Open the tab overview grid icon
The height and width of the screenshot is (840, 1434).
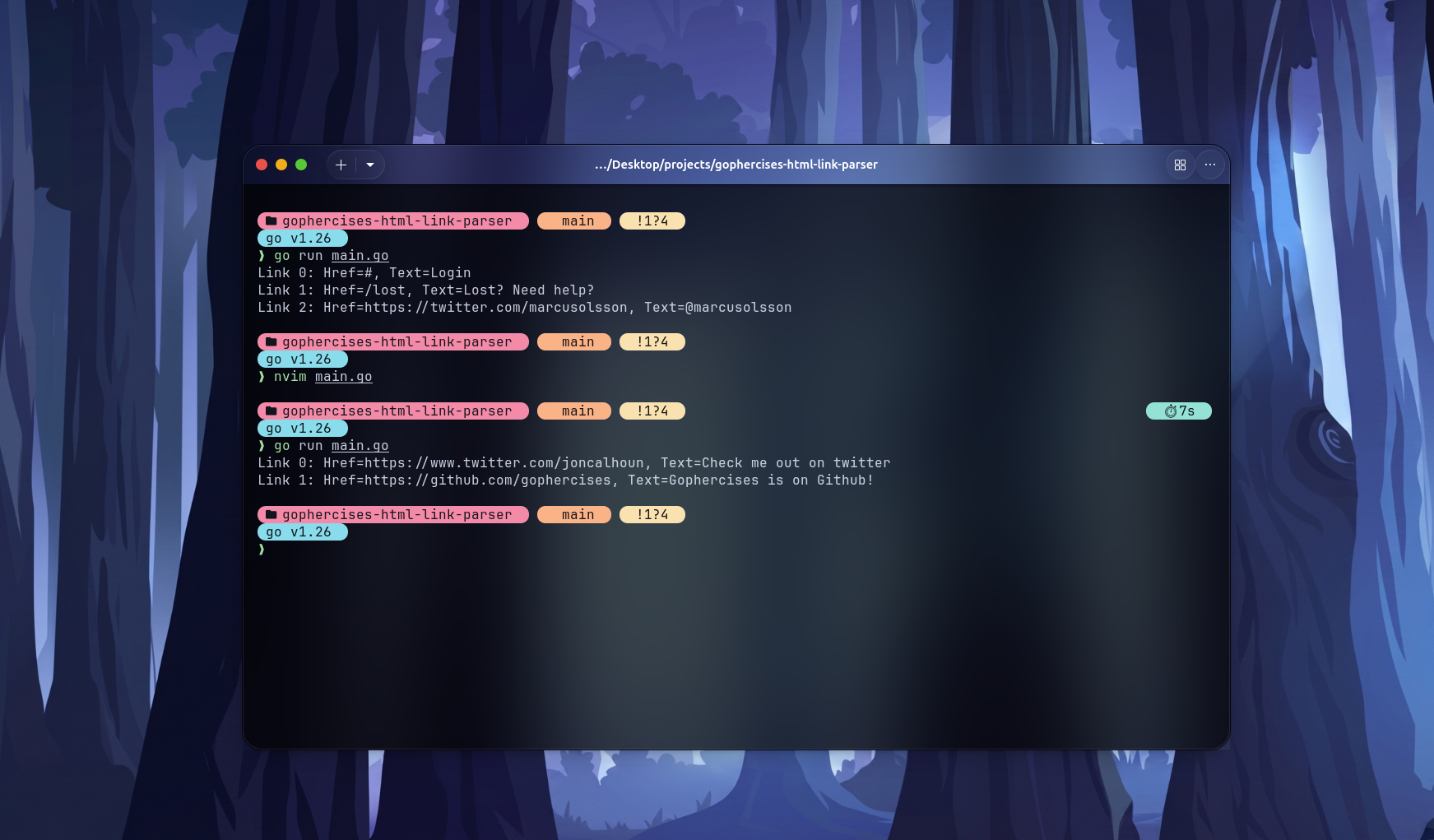point(1180,165)
